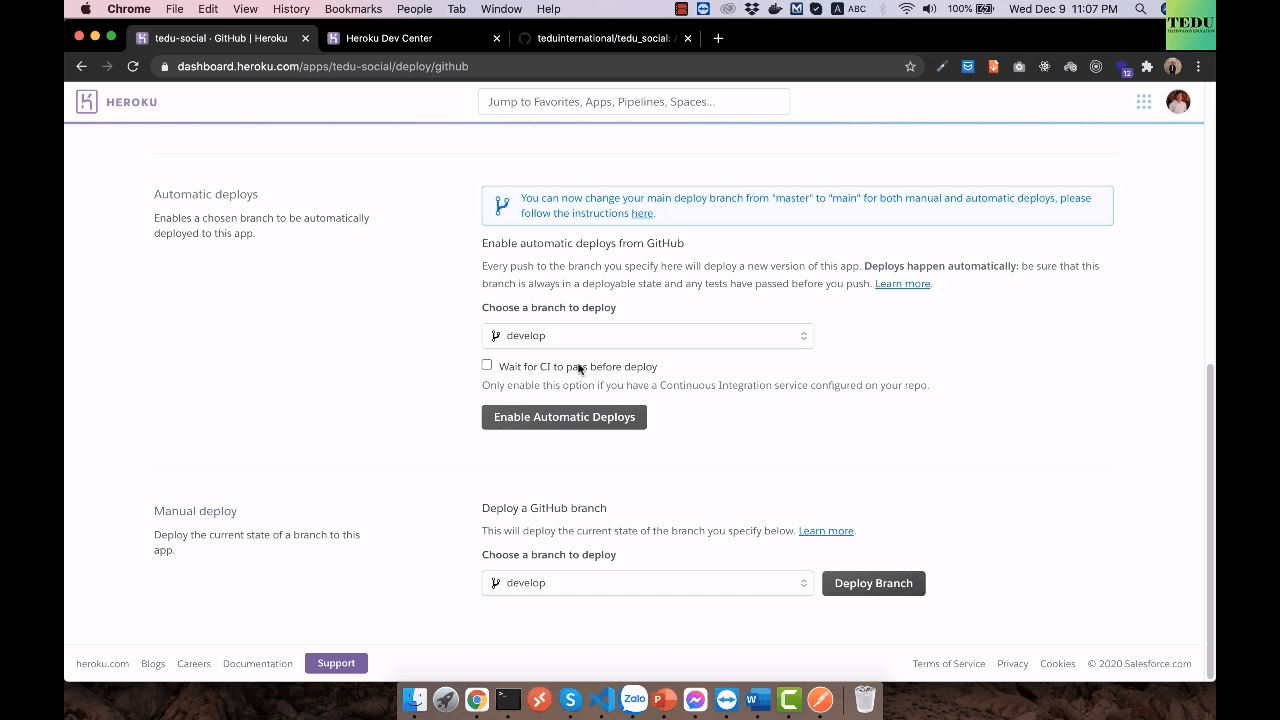The height and width of the screenshot is (720, 1280).
Task: Open the Bookmarks menu
Action: [353, 9]
